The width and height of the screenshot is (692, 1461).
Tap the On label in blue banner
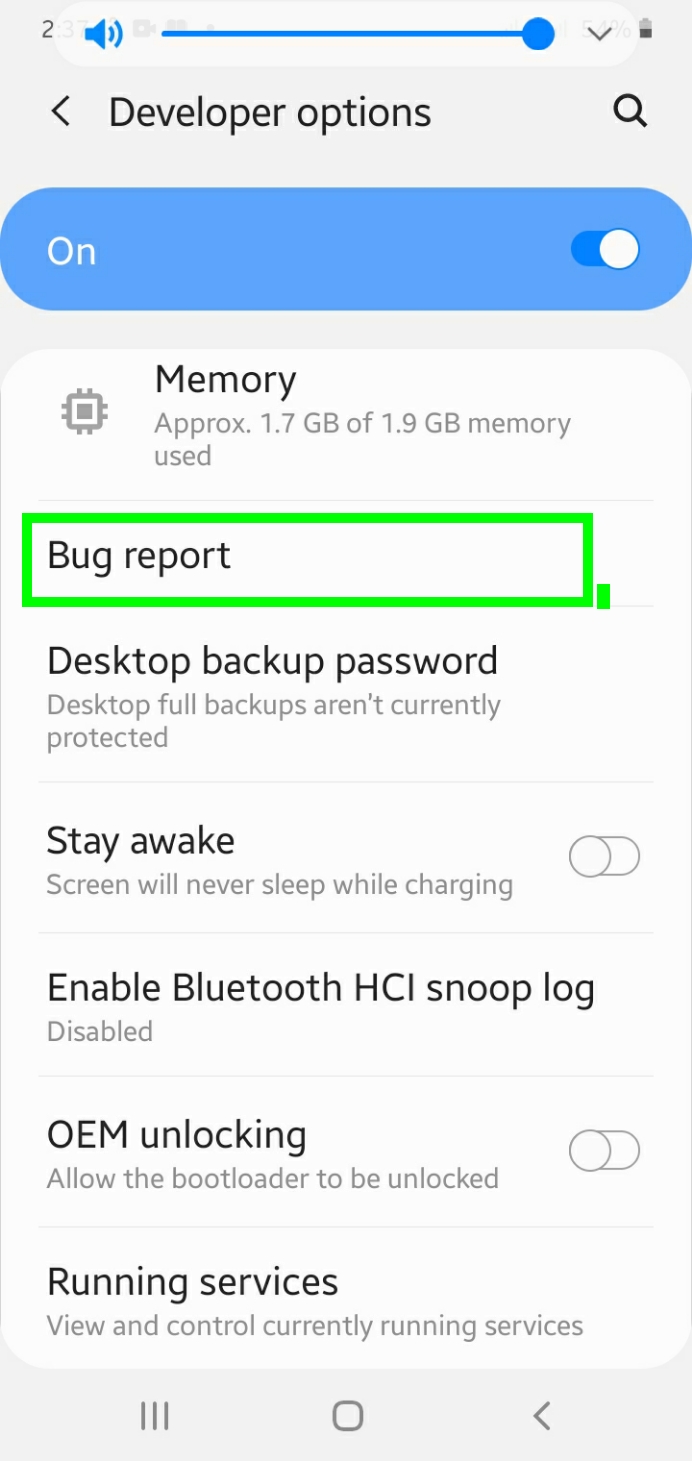(x=71, y=251)
